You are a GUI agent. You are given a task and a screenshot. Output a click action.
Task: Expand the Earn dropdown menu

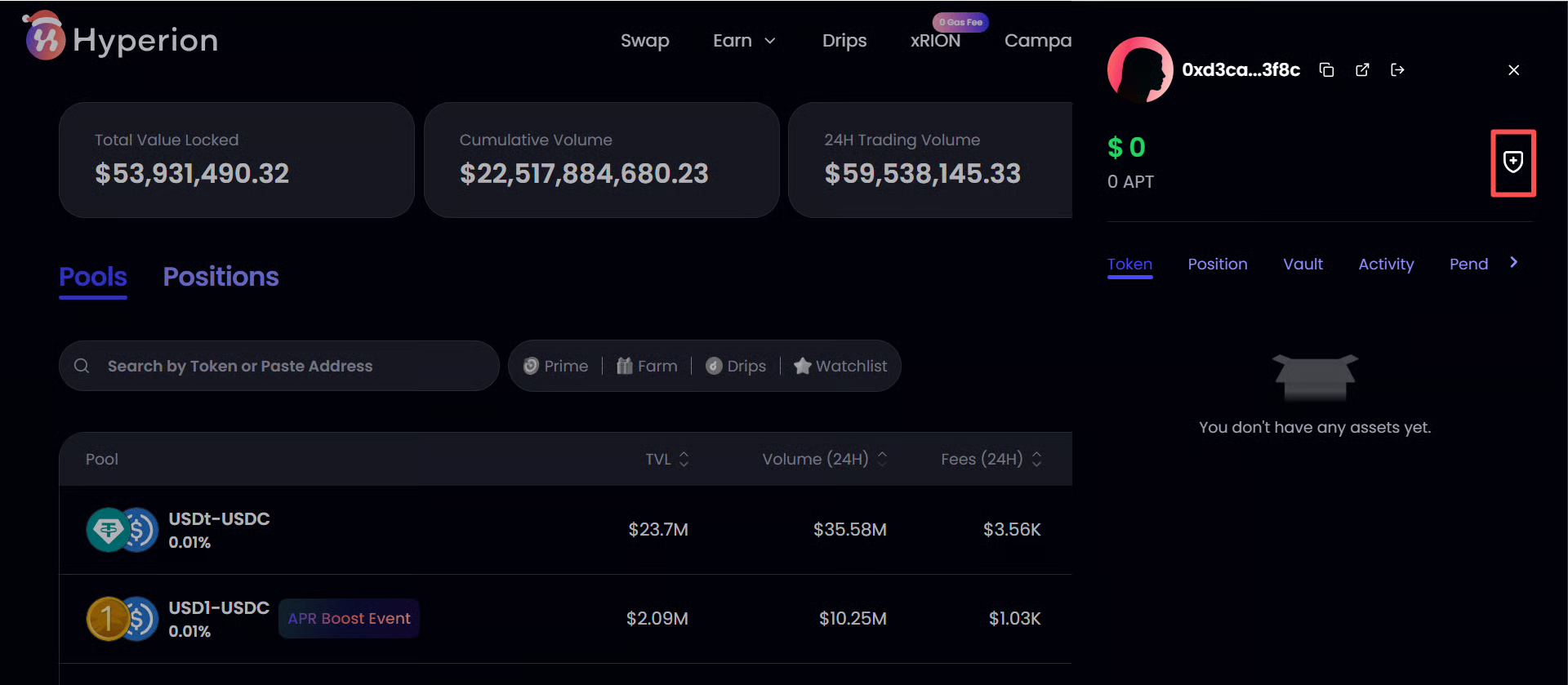pyautogui.click(x=743, y=41)
